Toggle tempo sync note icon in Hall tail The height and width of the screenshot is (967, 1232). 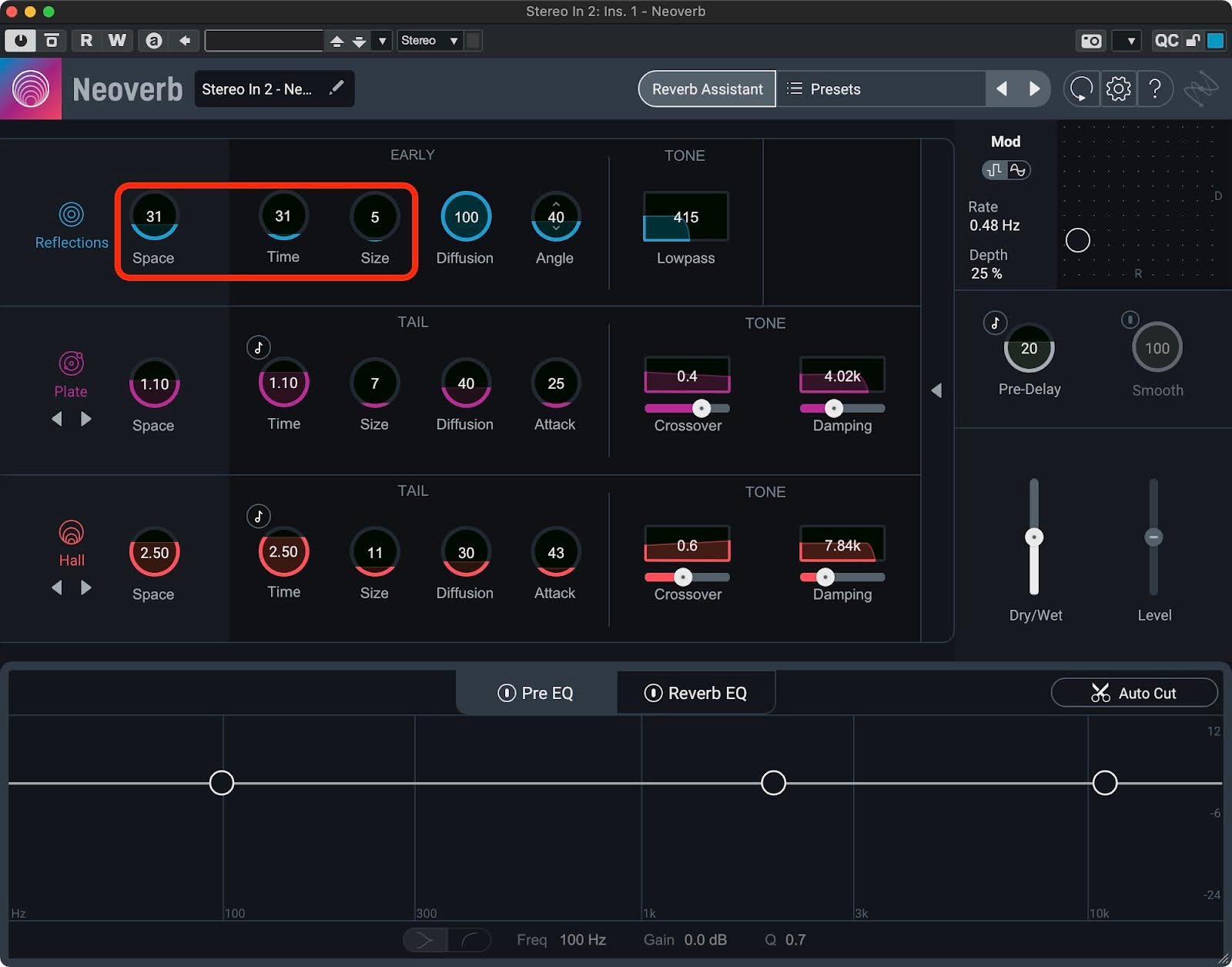pyautogui.click(x=259, y=516)
